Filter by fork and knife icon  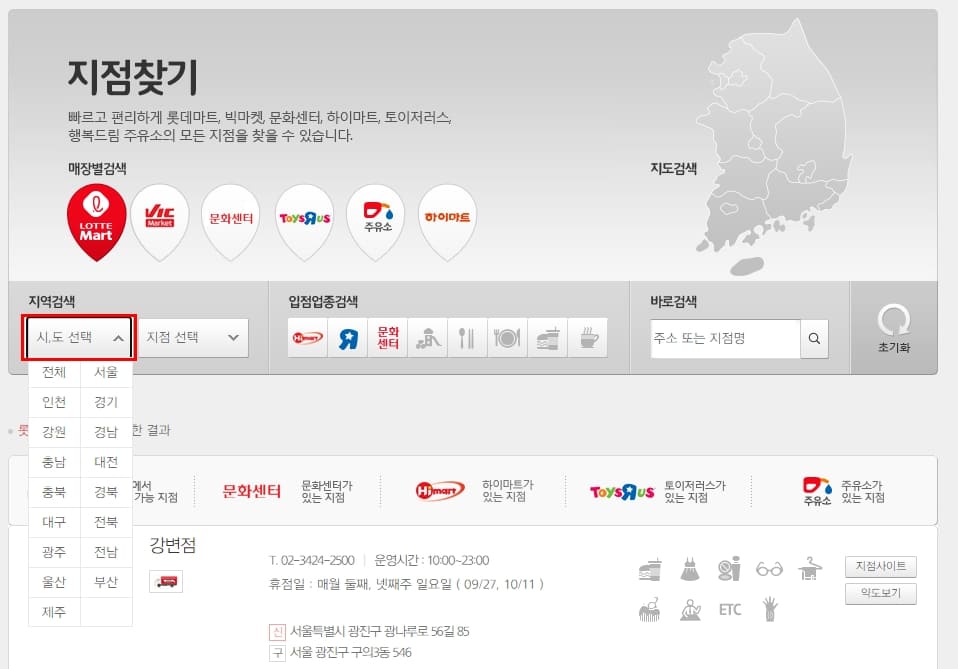[467, 337]
